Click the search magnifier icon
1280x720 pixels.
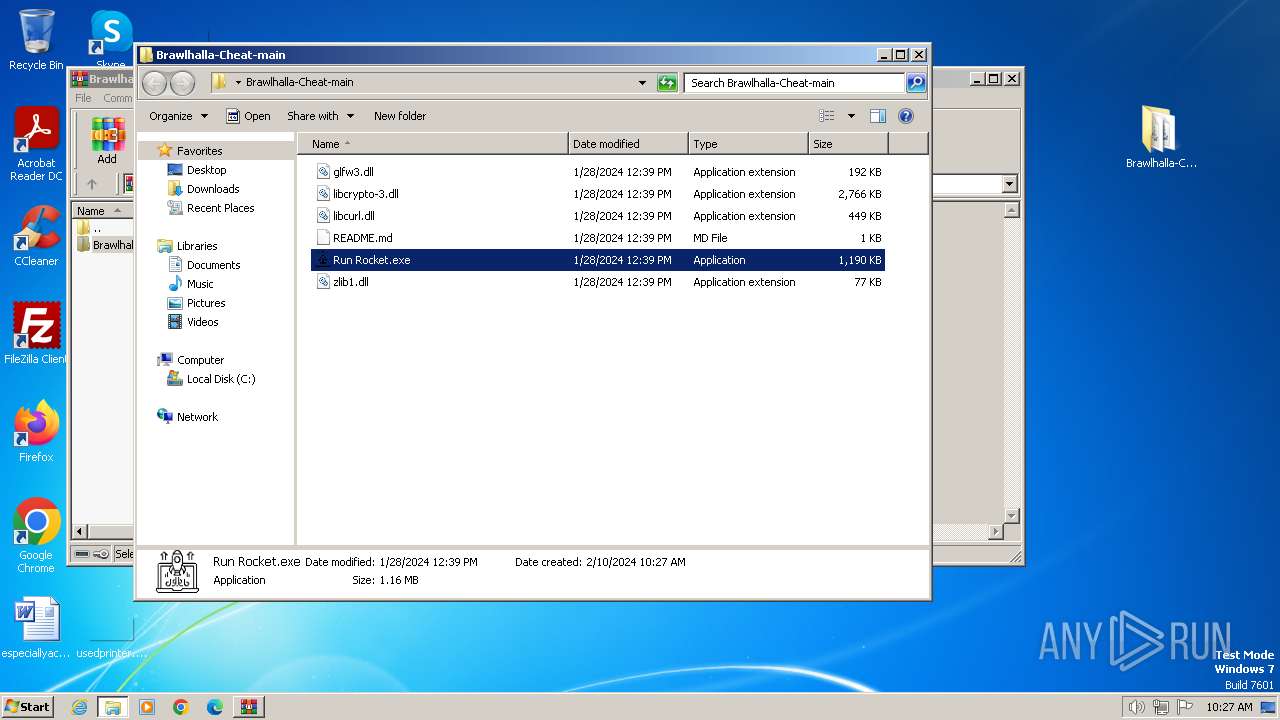coord(915,83)
